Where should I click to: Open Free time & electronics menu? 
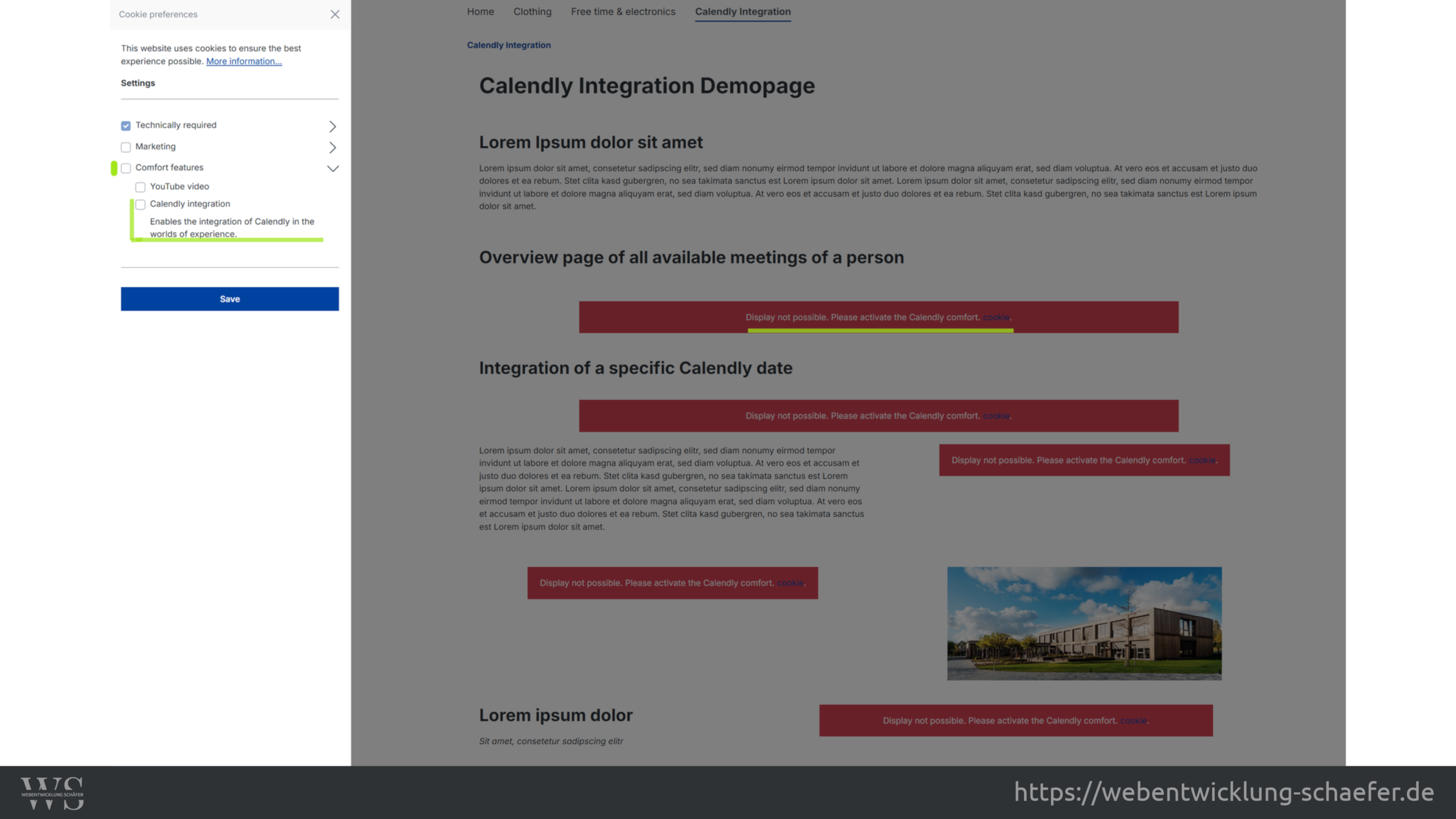623,11
